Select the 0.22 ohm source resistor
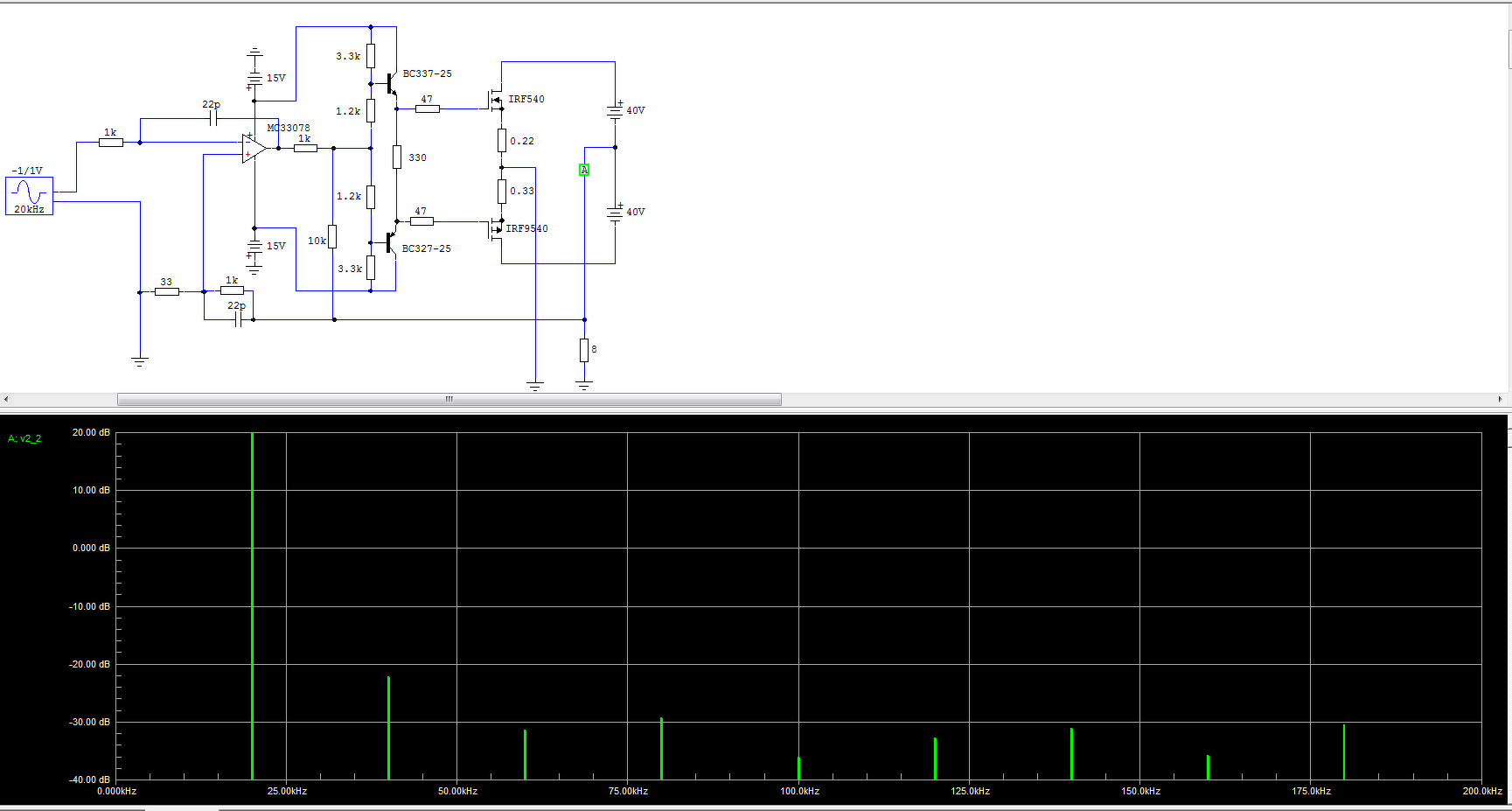 pos(502,140)
